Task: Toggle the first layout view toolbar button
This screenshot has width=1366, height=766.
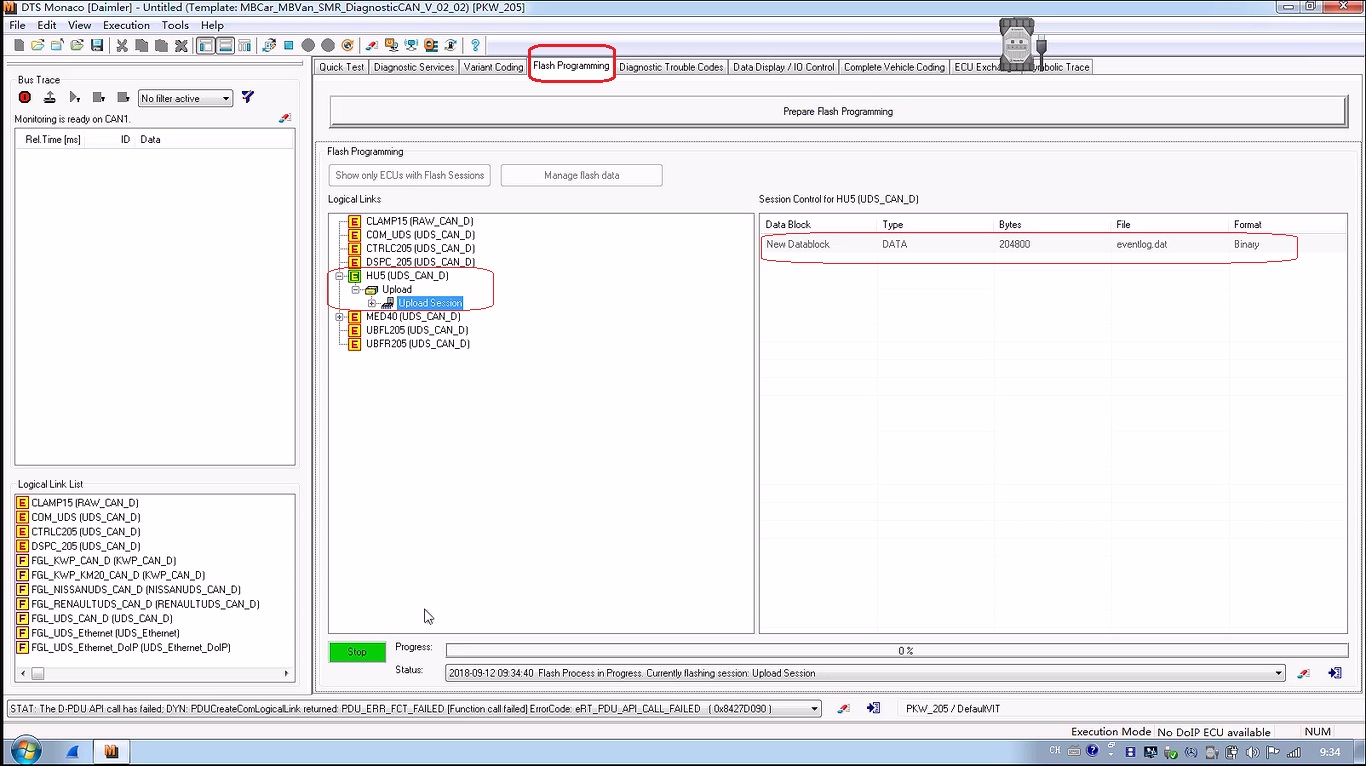Action: [206, 45]
